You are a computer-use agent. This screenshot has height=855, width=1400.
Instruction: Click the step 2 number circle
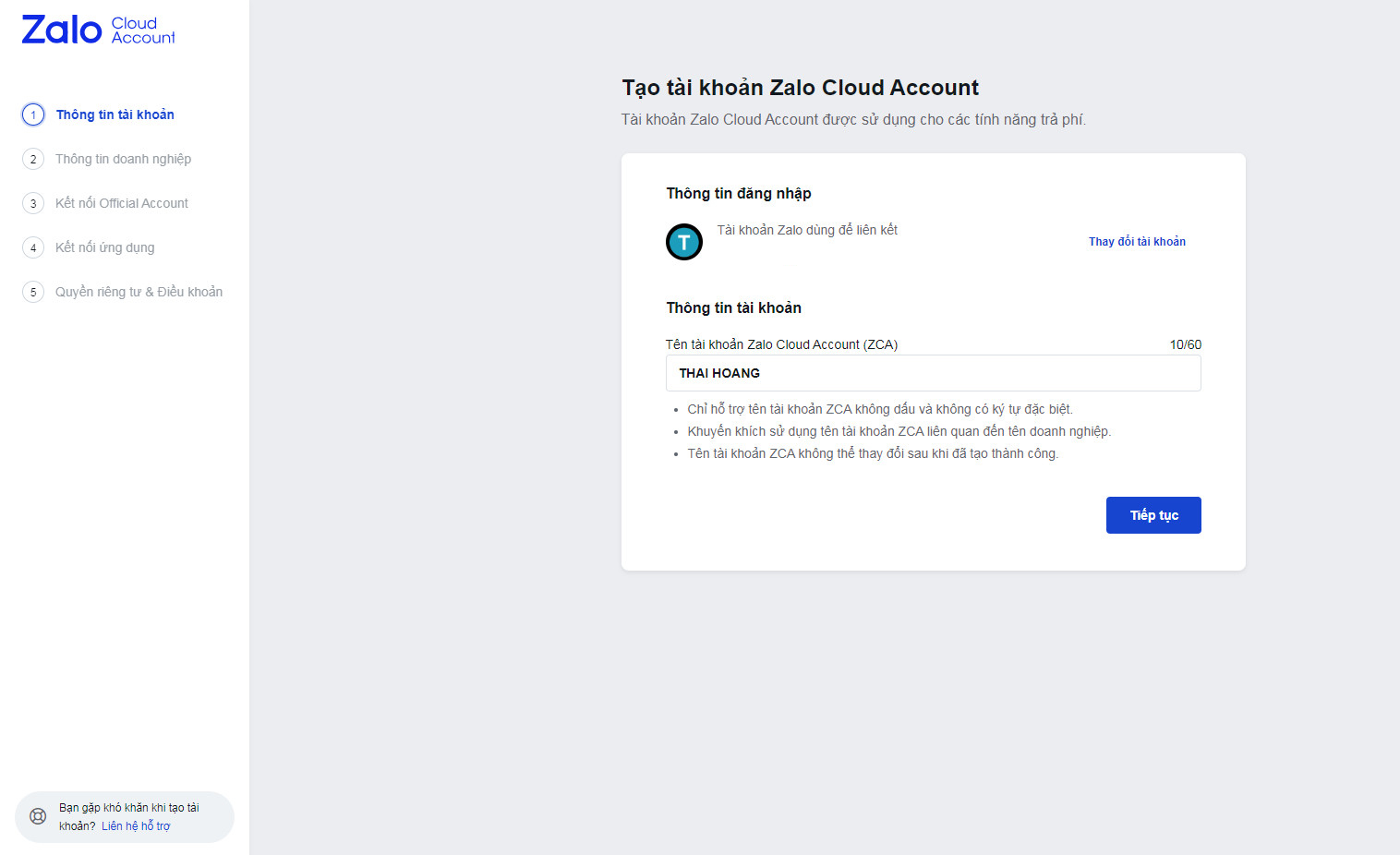[33, 159]
